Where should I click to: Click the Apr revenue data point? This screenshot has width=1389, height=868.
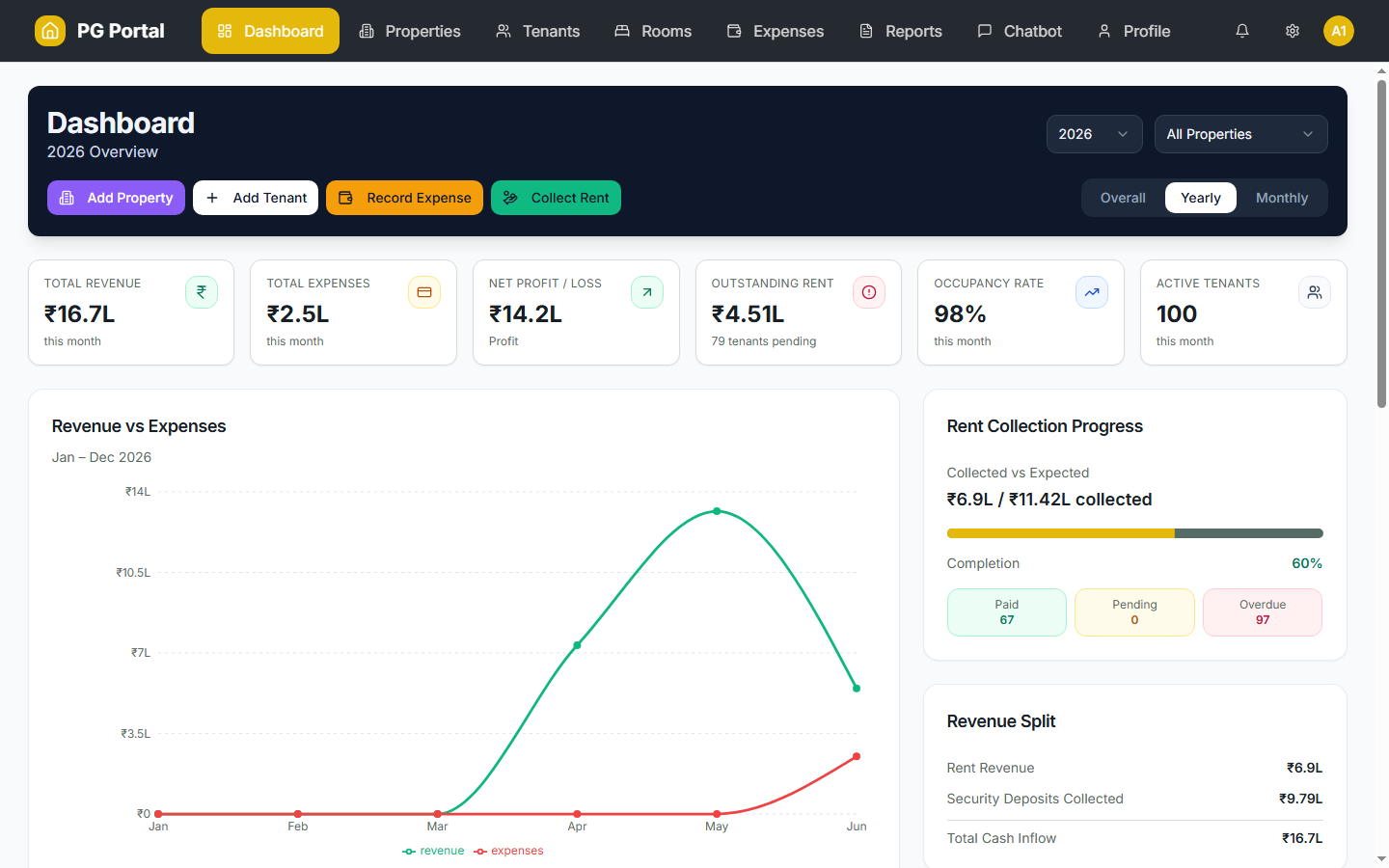(x=577, y=645)
